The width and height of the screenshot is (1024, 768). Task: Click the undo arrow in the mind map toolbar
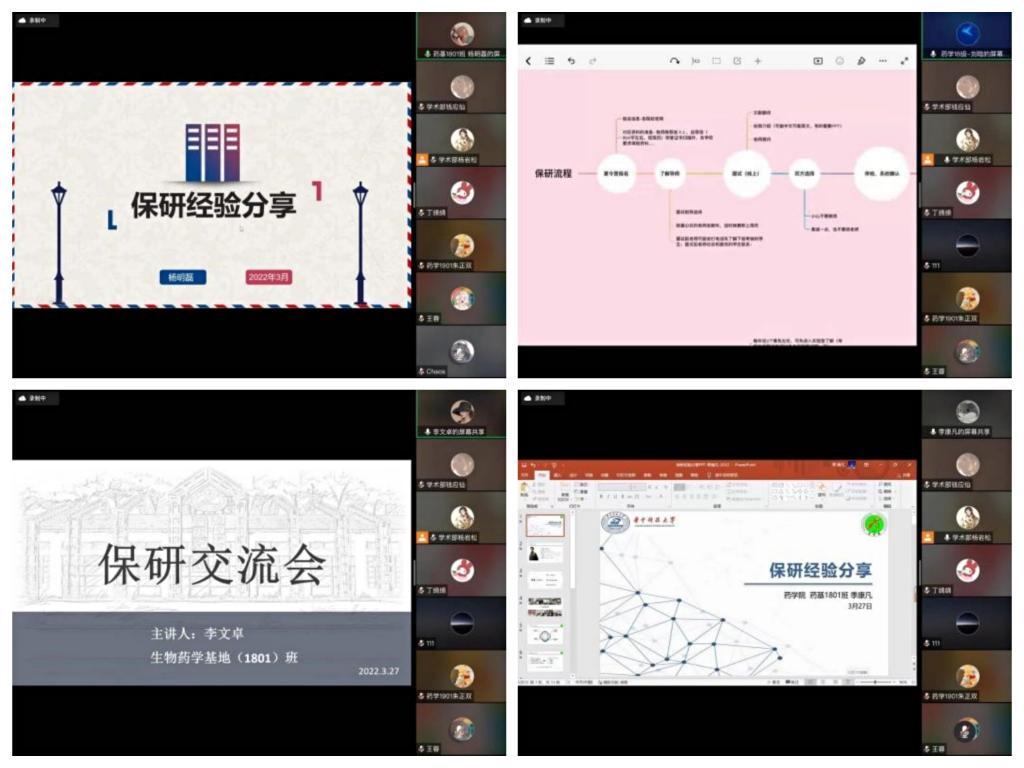click(571, 61)
